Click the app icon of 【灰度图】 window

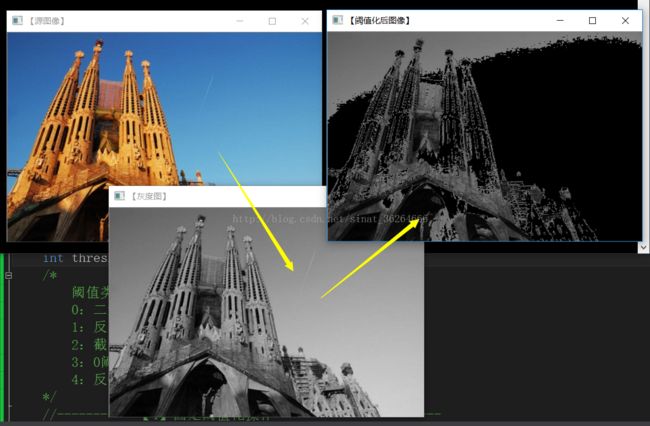click(119, 196)
